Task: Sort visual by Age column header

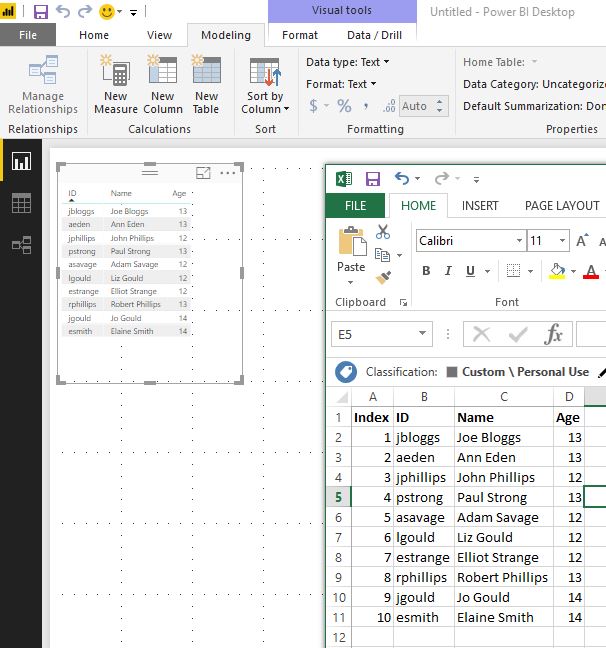Action: [179, 193]
